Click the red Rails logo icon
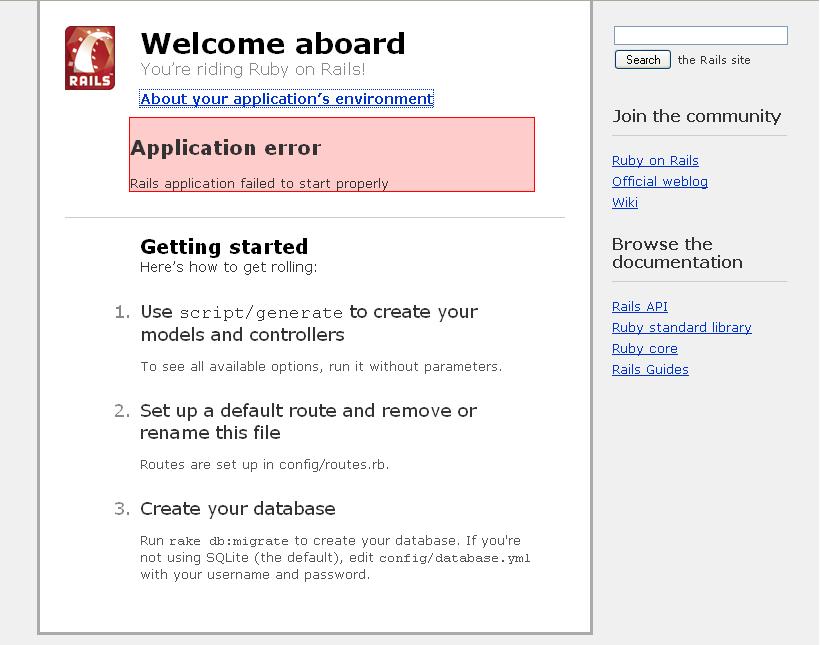Screen dimensions: 820x645 pos(90,58)
